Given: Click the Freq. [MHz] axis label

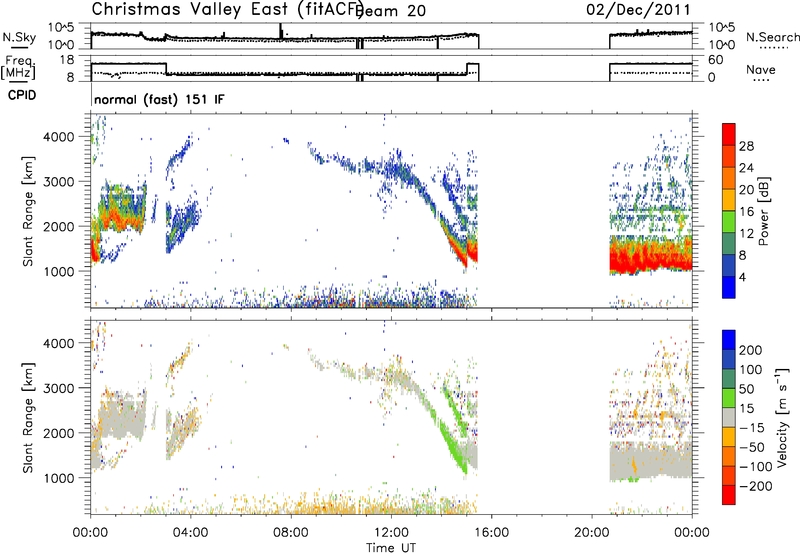Looking at the screenshot, I should (x=20, y=68).
